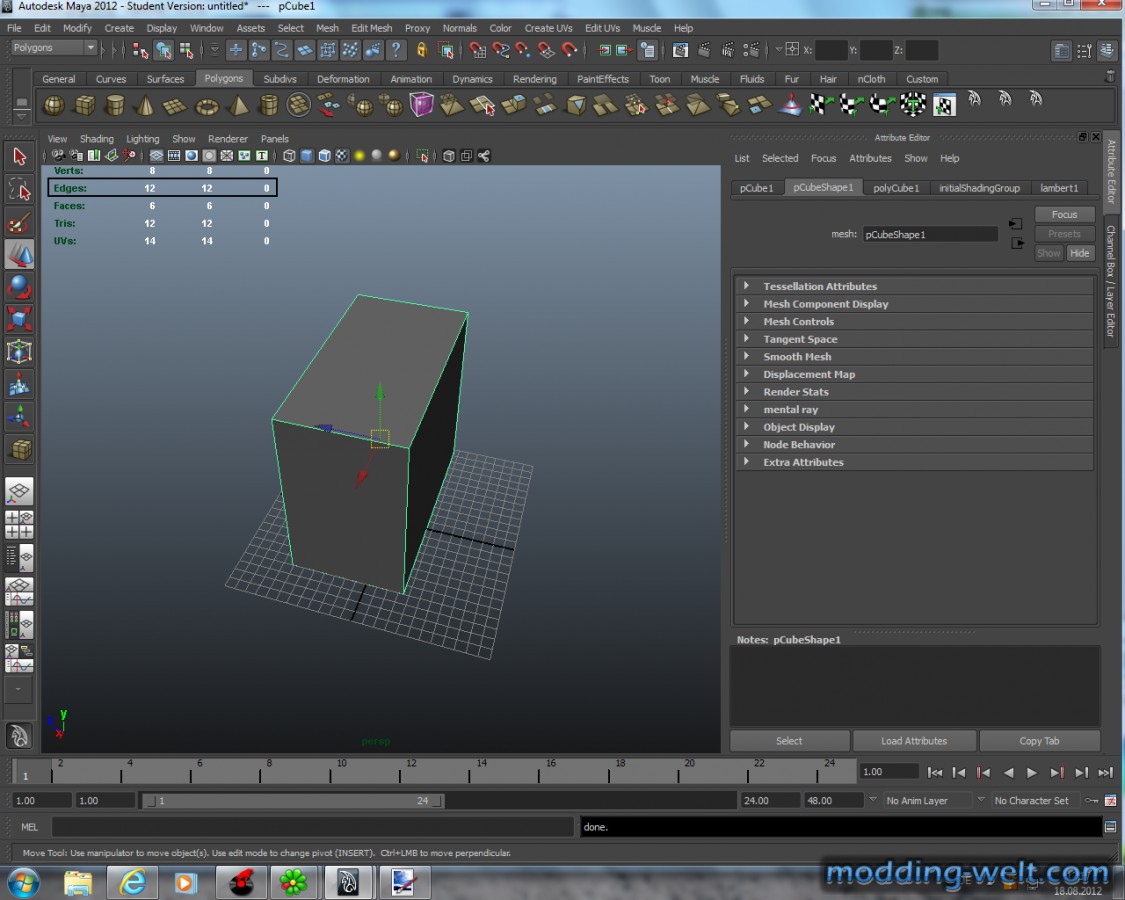Toggle viewport X-ray display
Viewport: 1125px width, 900px height.
(449, 156)
